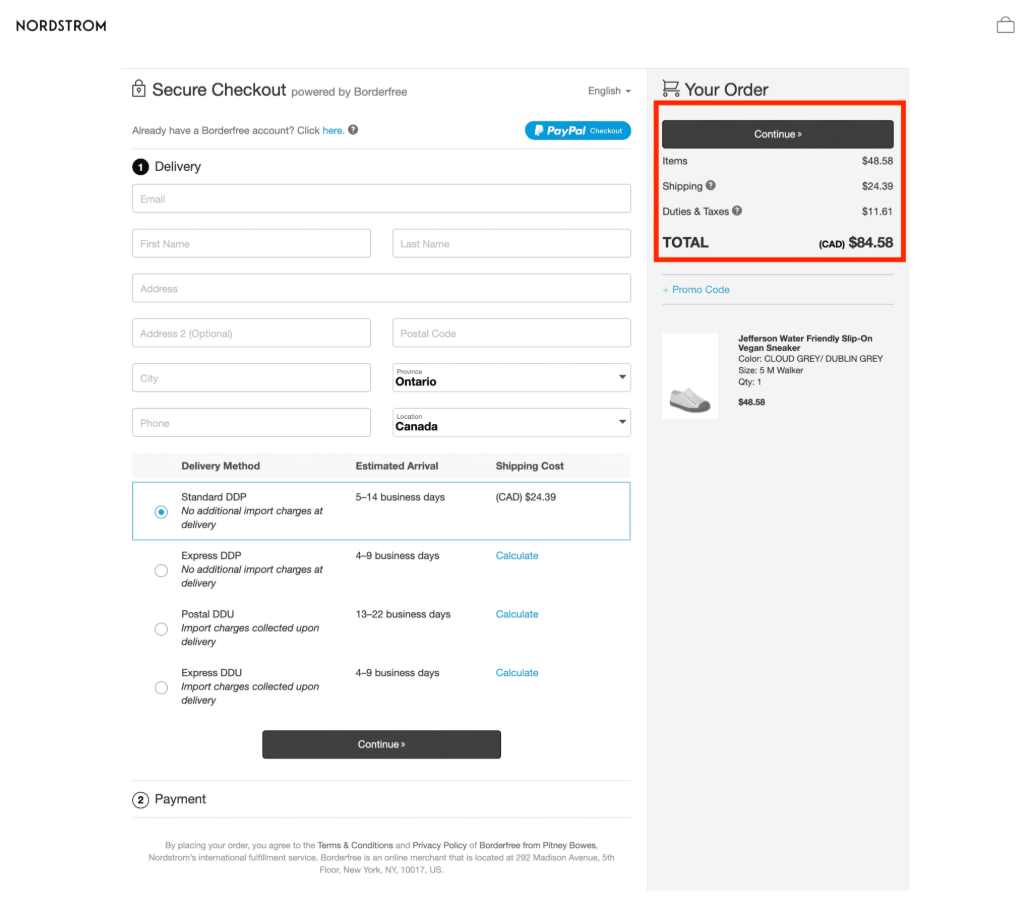
Task: Click the lock icon beside Secure Checkout
Action: click(139, 89)
